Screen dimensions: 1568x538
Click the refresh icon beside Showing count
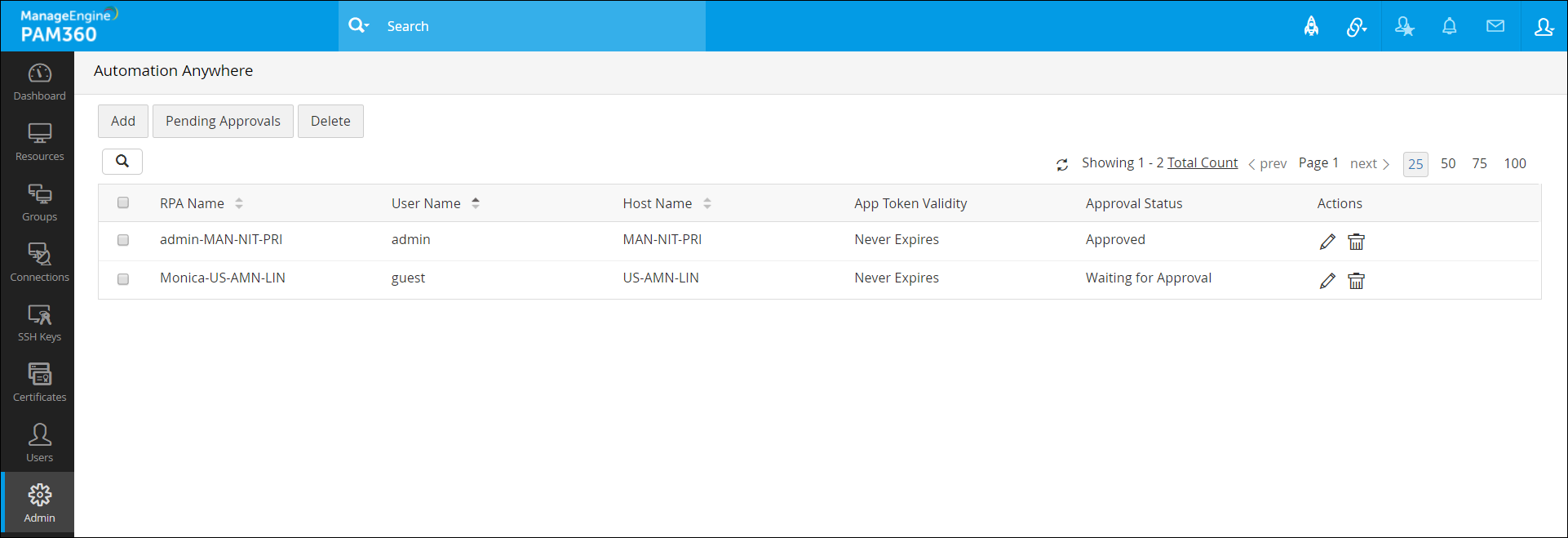point(1061,165)
